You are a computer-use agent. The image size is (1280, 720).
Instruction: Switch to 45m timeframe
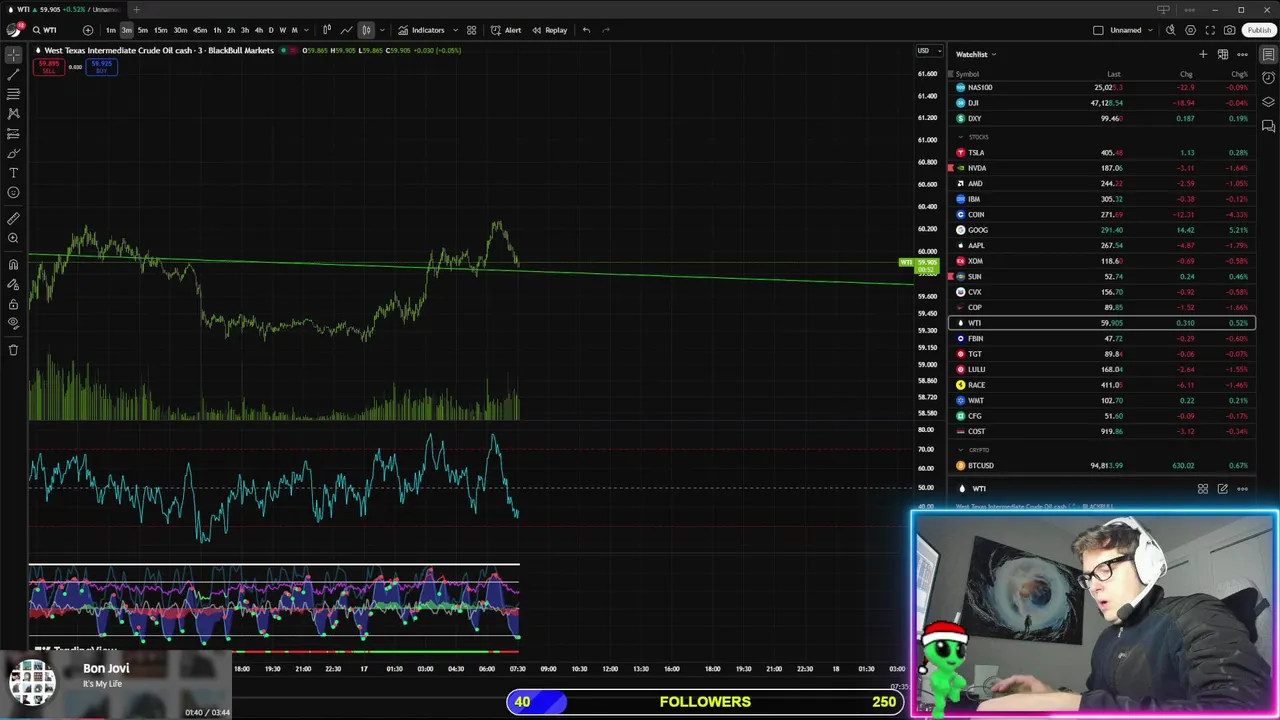pyautogui.click(x=200, y=30)
